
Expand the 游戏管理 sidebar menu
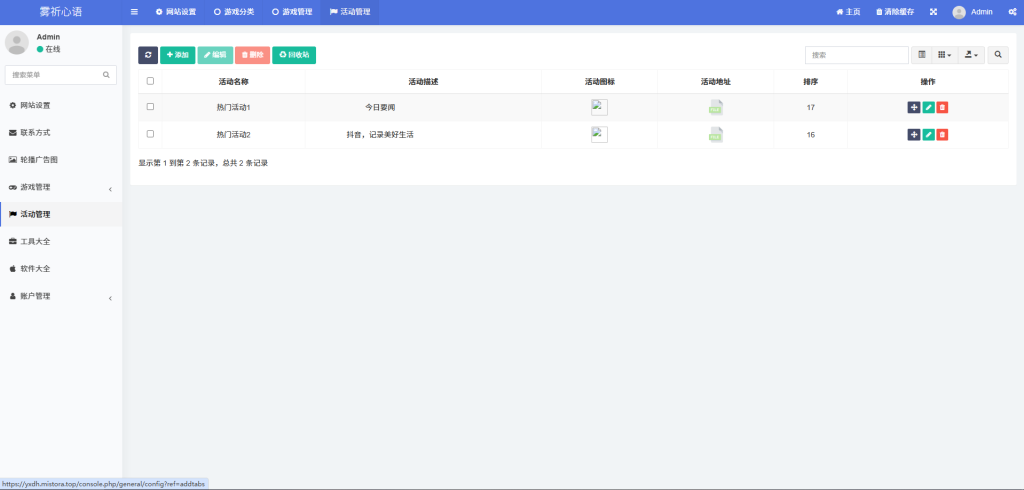[x=60, y=187]
